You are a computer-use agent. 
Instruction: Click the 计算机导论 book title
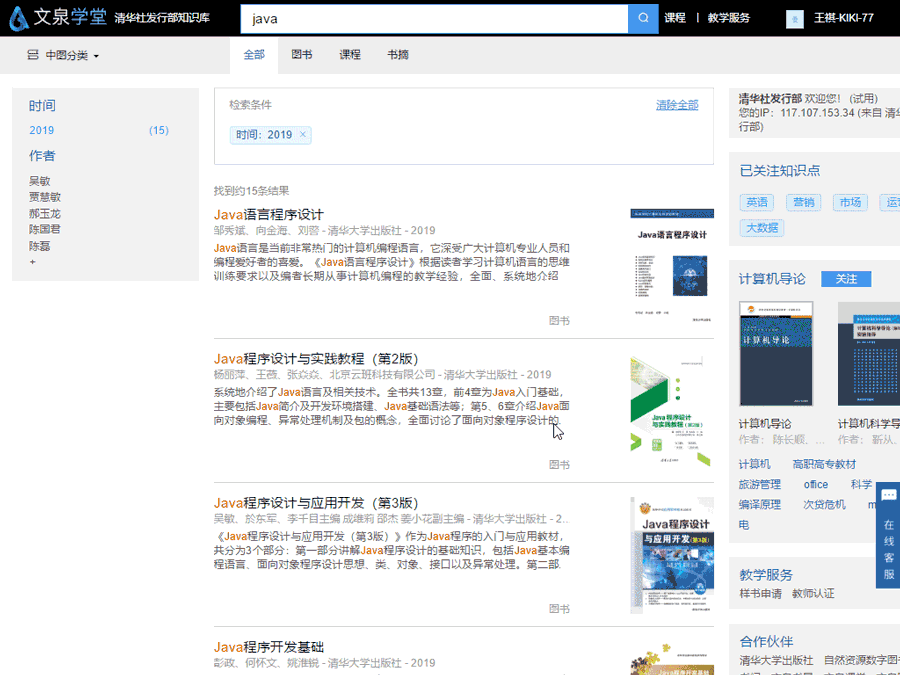click(765, 424)
